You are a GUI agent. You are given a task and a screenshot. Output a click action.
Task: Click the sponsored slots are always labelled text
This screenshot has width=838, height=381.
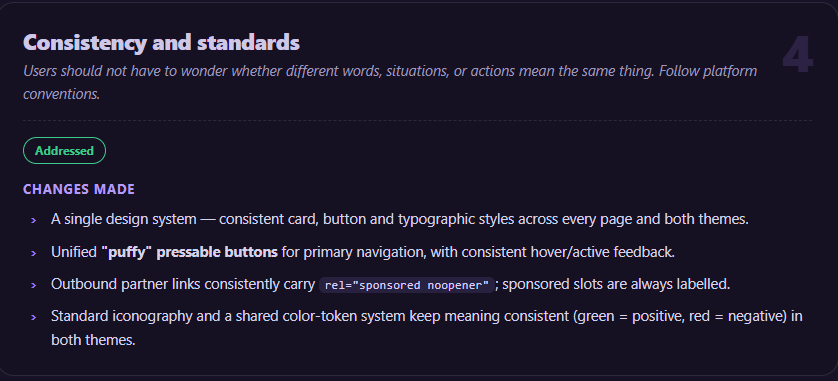(x=616, y=284)
